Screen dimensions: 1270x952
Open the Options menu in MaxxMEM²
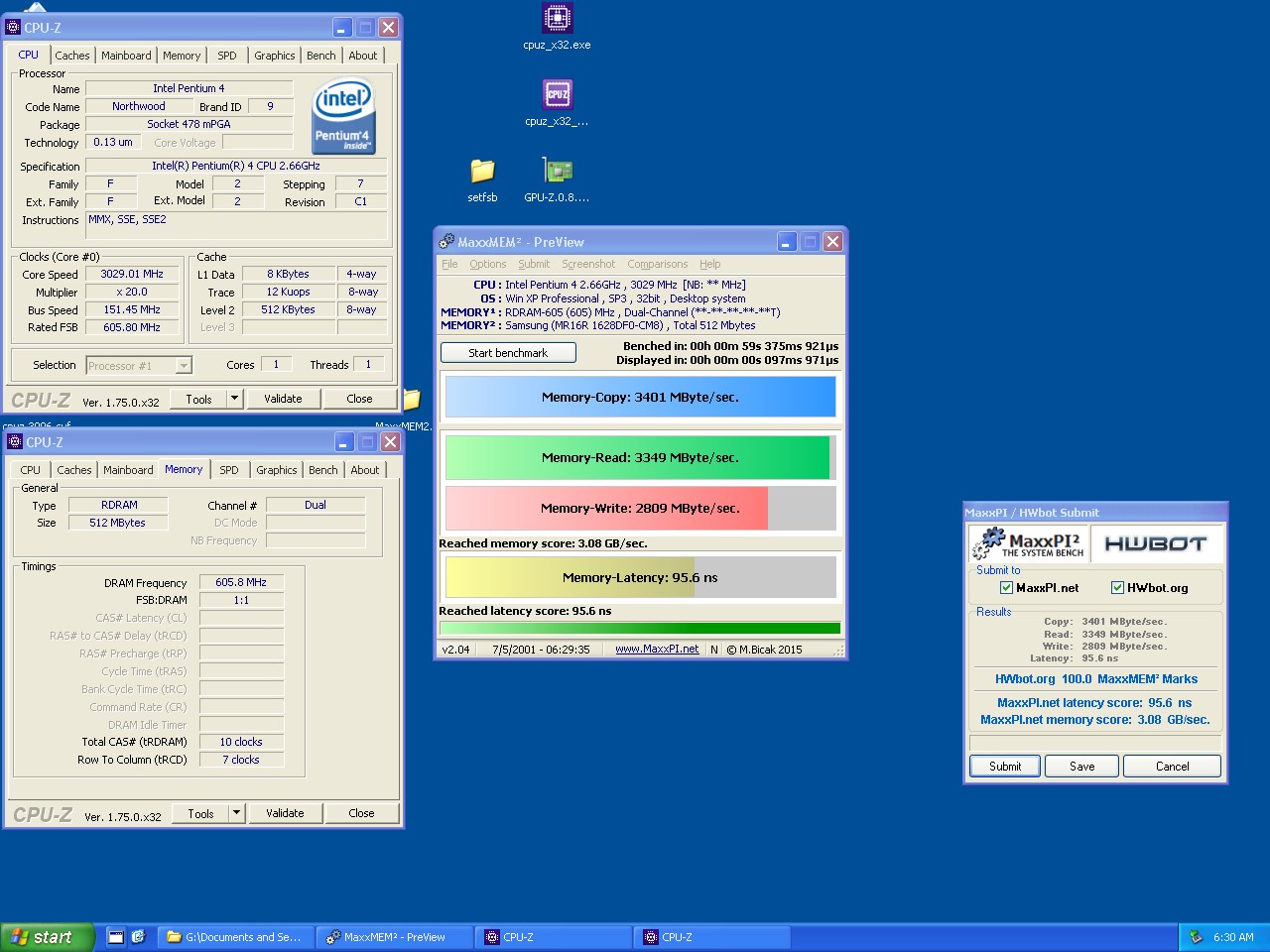point(488,264)
